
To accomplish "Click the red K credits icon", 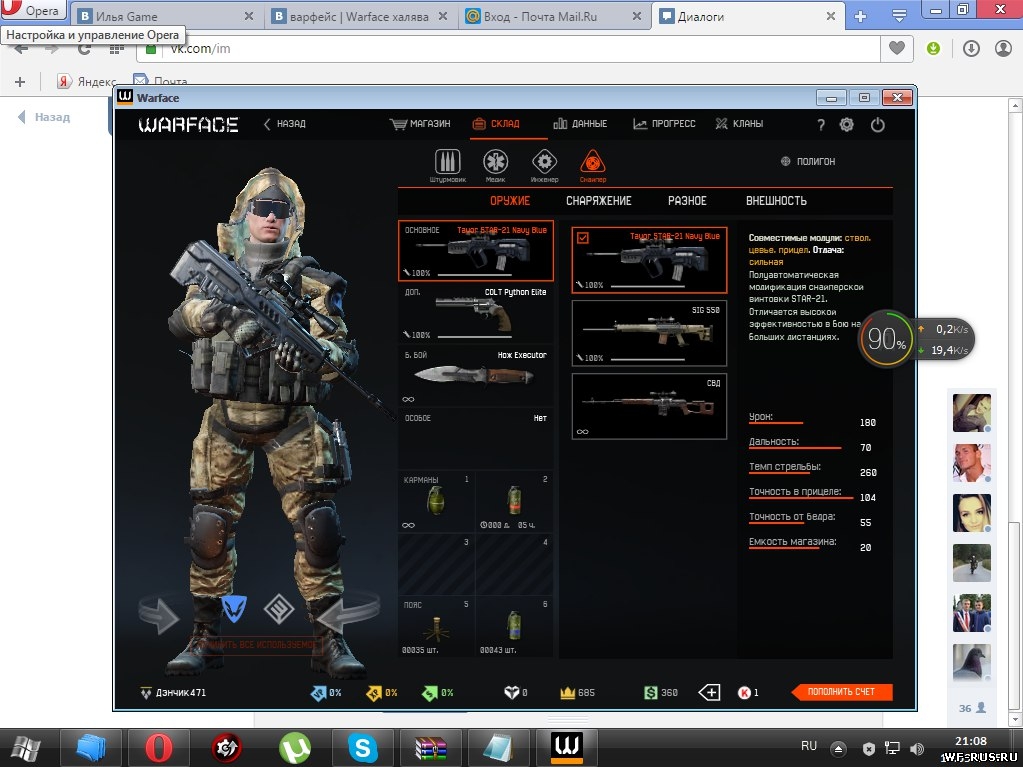I will click(744, 693).
